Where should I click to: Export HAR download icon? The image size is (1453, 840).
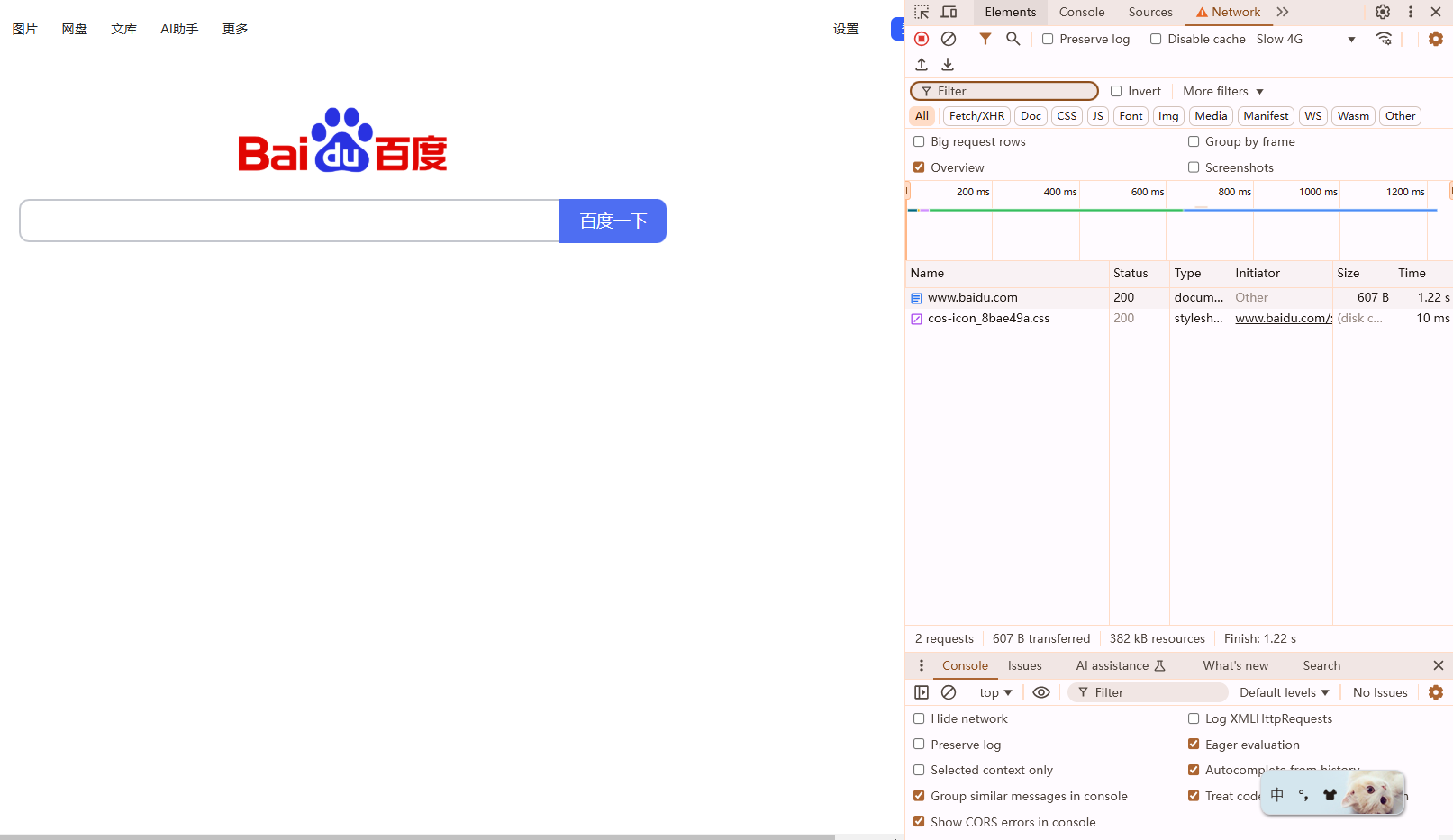[948, 65]
